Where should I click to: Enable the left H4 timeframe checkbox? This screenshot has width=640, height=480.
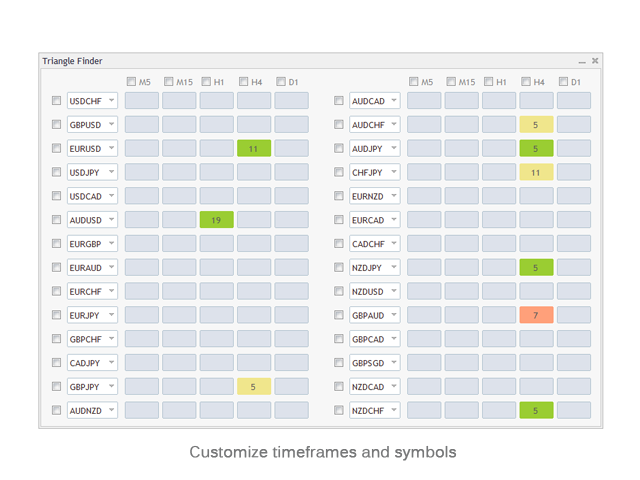pos(244,82)
